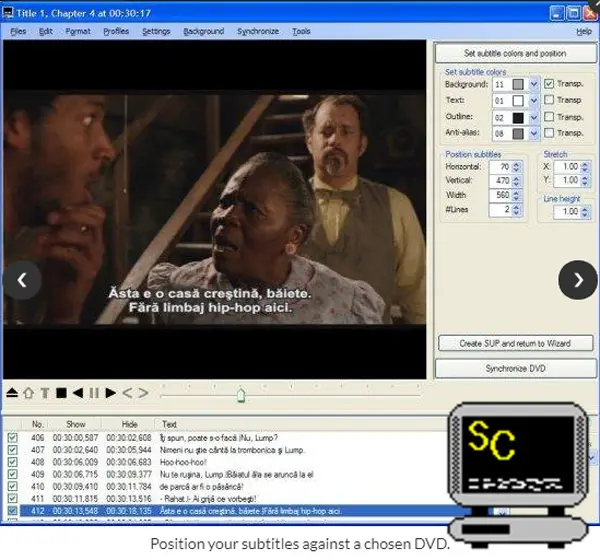Toggle Outline transparency checkbox
The width and height of the screenshot is (600, 560).
point(549,117)
